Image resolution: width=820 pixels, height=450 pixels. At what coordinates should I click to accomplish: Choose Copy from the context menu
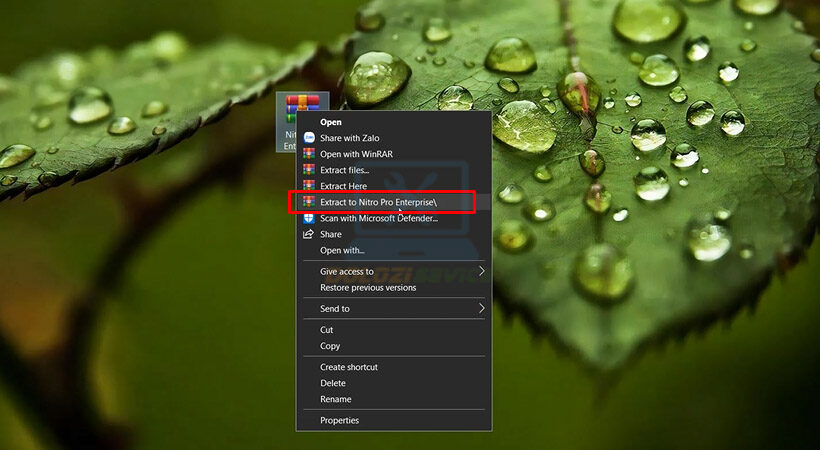(x=394, y=346)
